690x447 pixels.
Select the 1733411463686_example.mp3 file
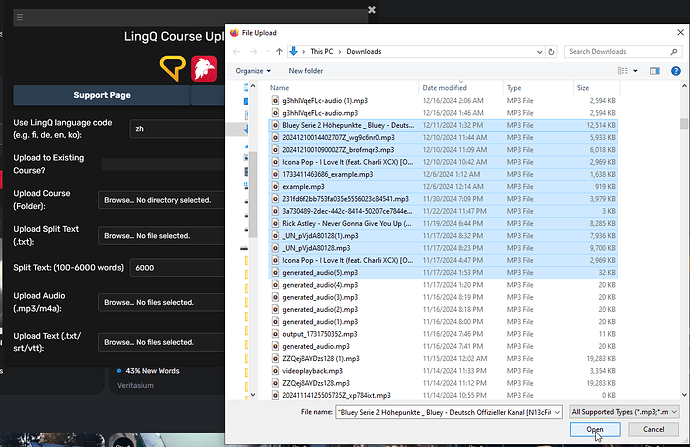point(443,175)
